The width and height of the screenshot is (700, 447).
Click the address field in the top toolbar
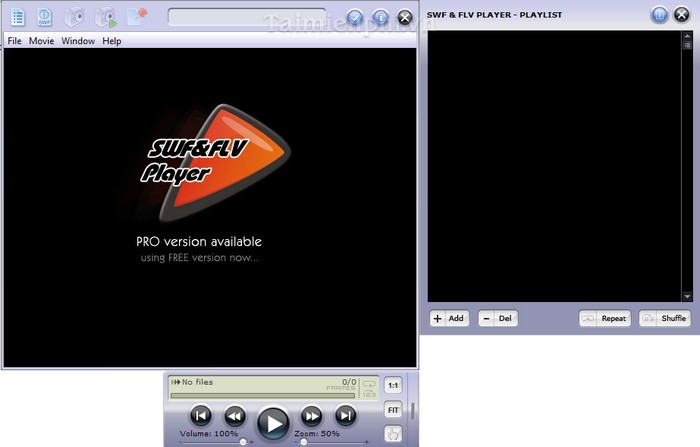click(247, 17)
